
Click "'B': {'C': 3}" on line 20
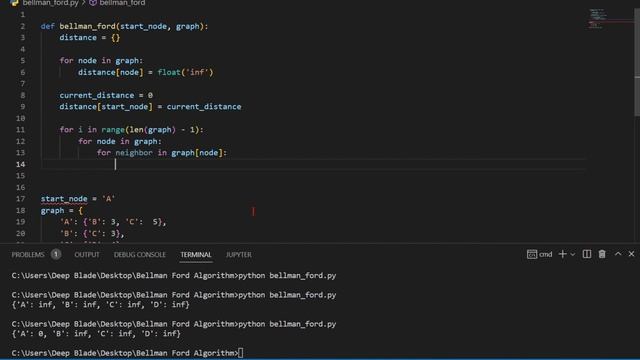point(92,233)
